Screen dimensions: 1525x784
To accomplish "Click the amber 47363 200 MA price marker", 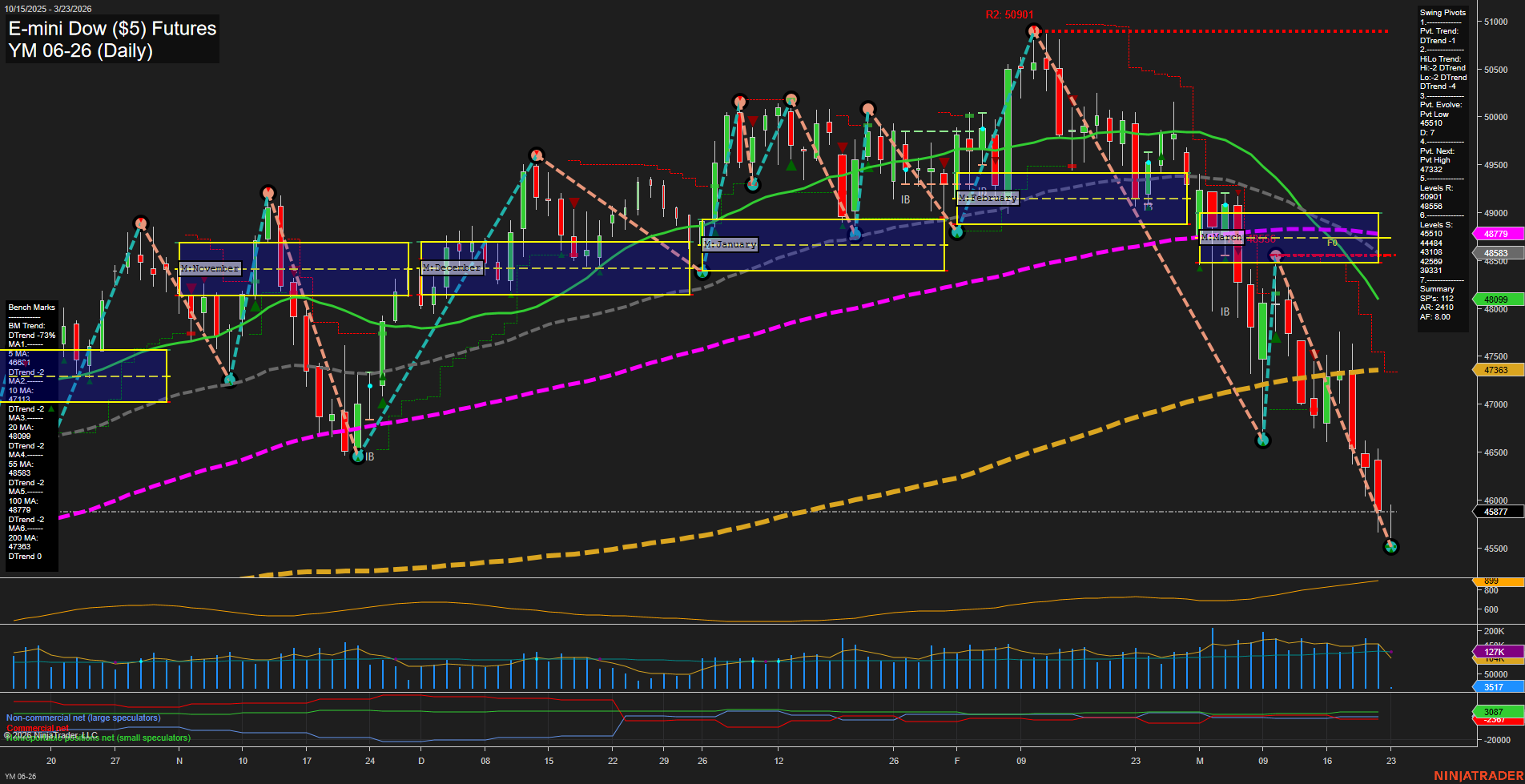I will click(x=1496, y=370).
